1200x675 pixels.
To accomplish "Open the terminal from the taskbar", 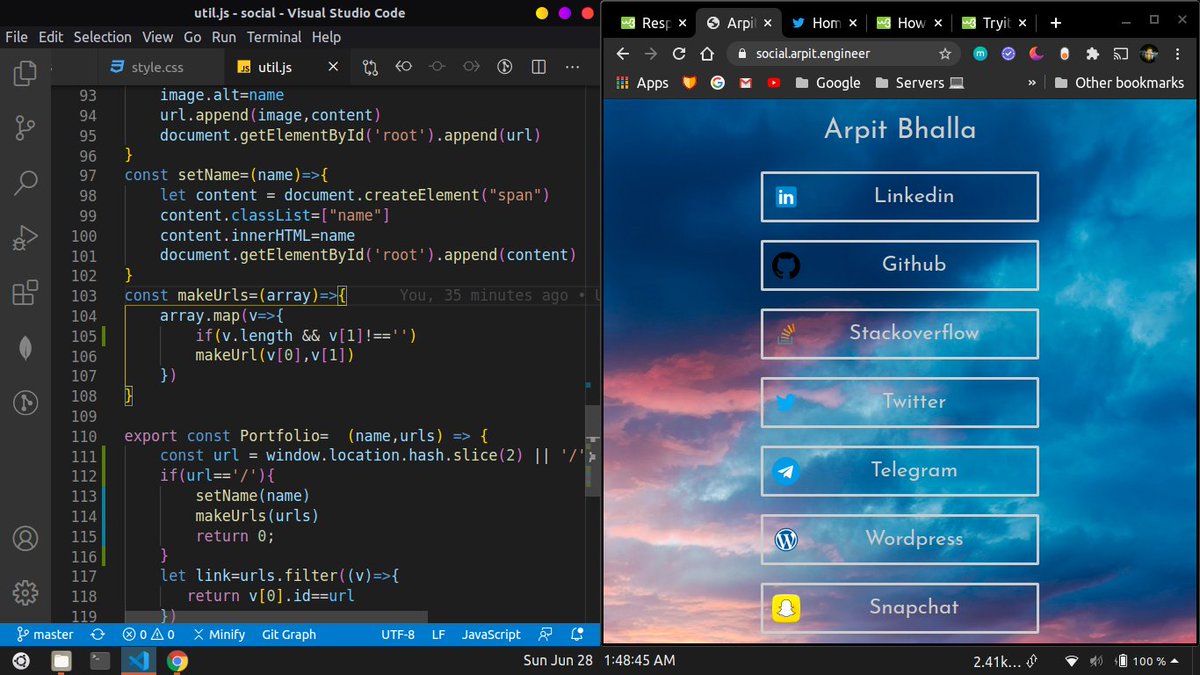I will 99,661.
